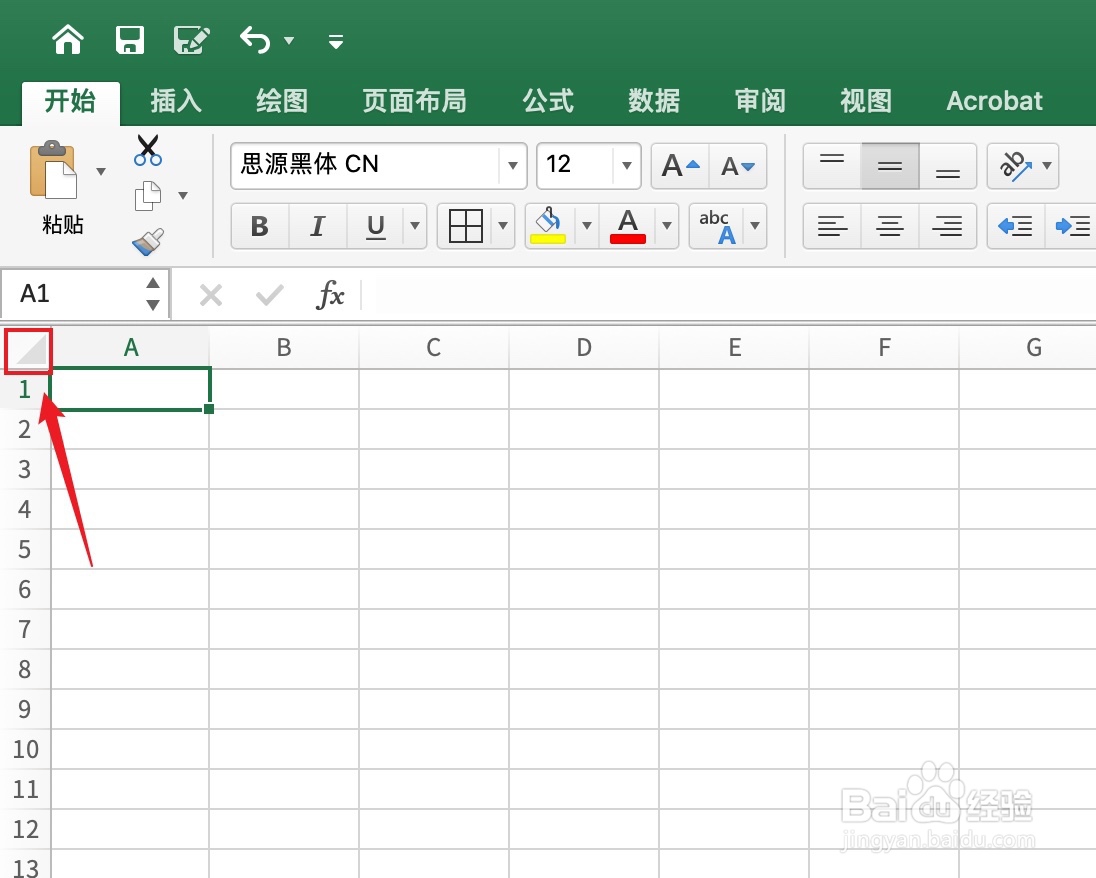
Task: Decrease font size
Action: tap(738, 166)
